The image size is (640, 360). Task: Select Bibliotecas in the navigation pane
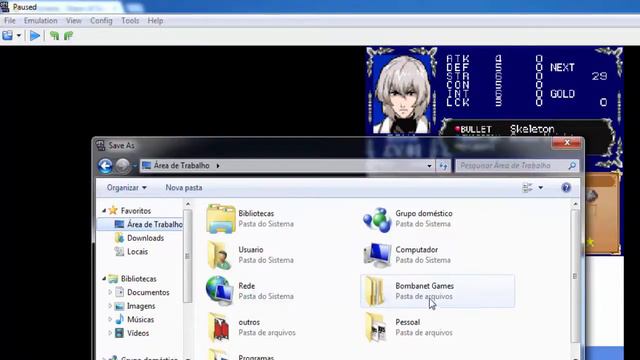(138, 279)
